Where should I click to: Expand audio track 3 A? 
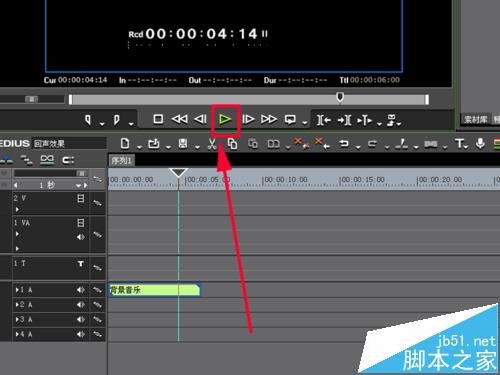click(x=17, y=319)
